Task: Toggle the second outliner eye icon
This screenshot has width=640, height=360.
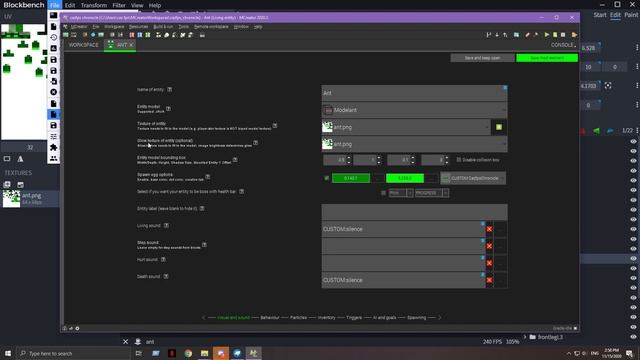Action: tap(633, 151)
